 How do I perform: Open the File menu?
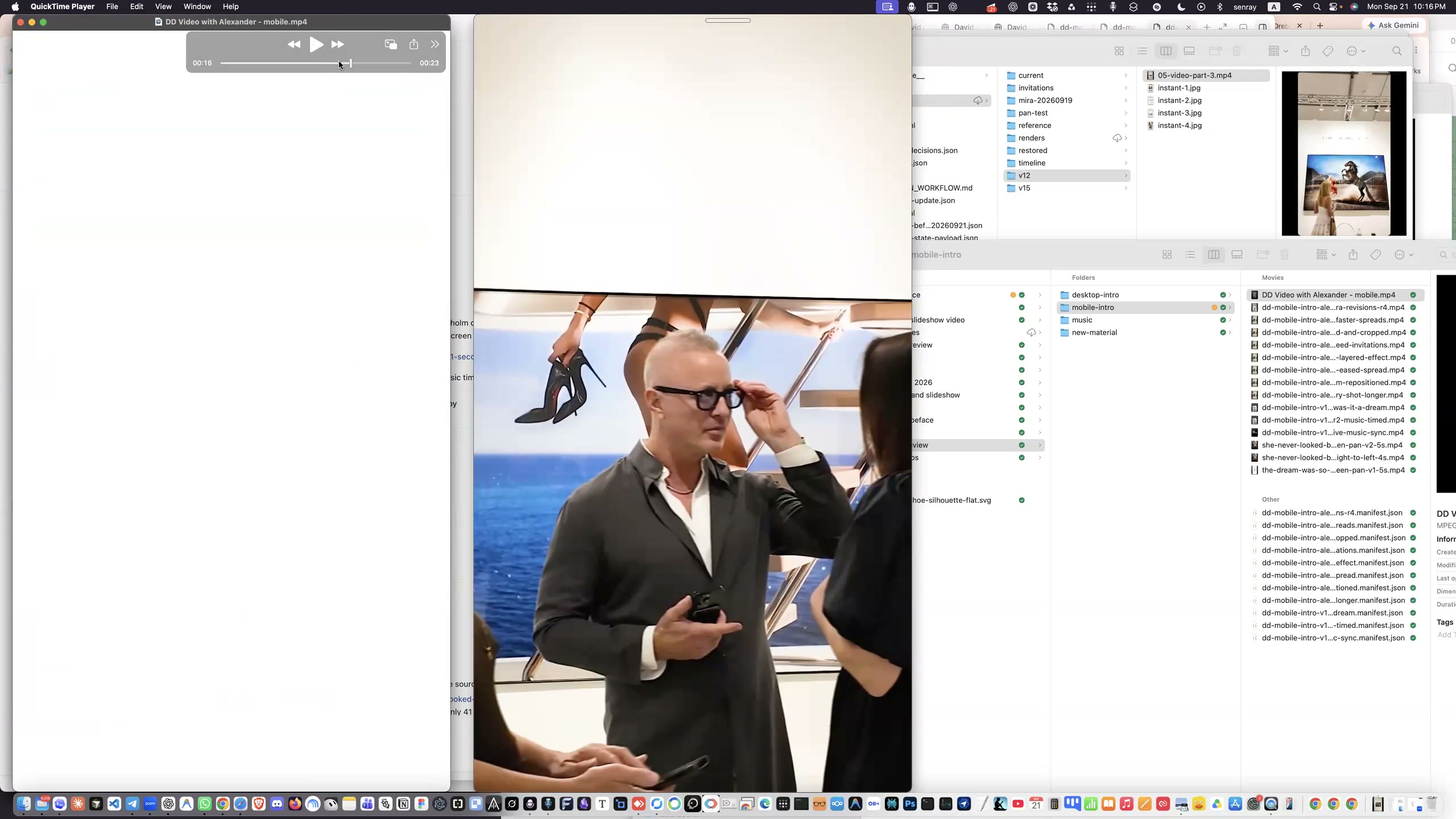coord(112,7)
